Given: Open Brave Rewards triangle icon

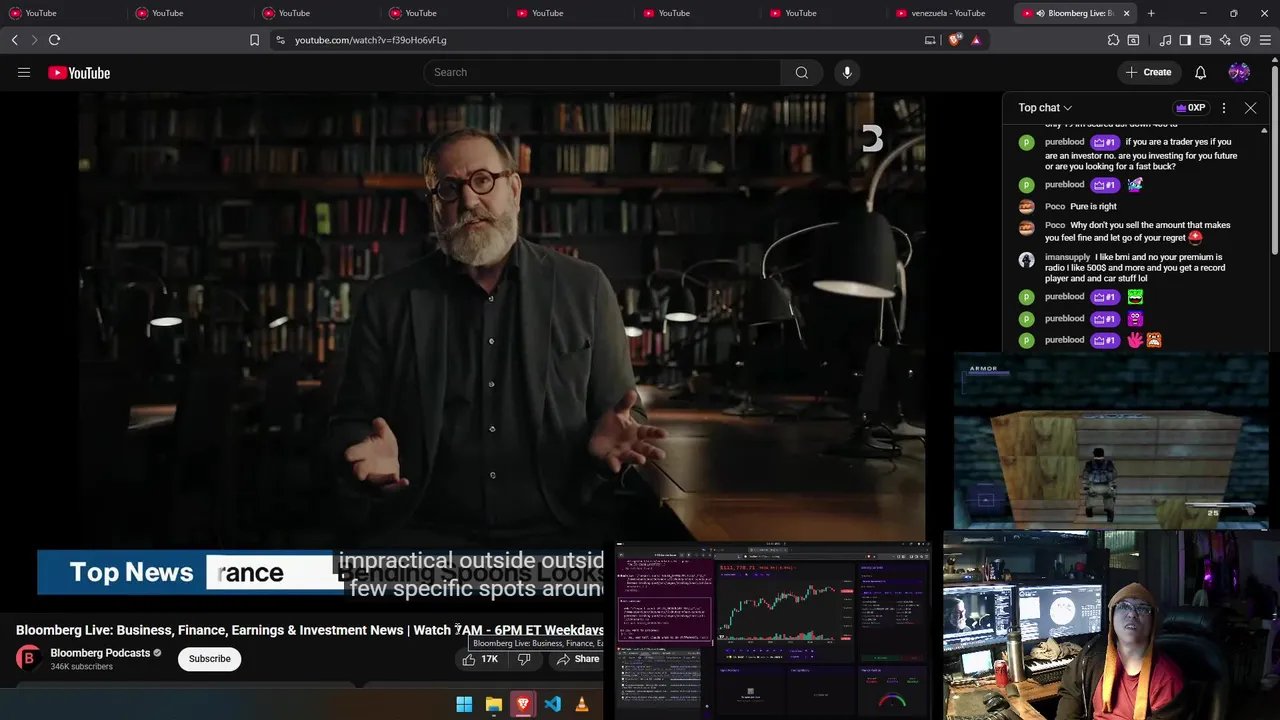Looking at the screenshot, I should [976, 40].
